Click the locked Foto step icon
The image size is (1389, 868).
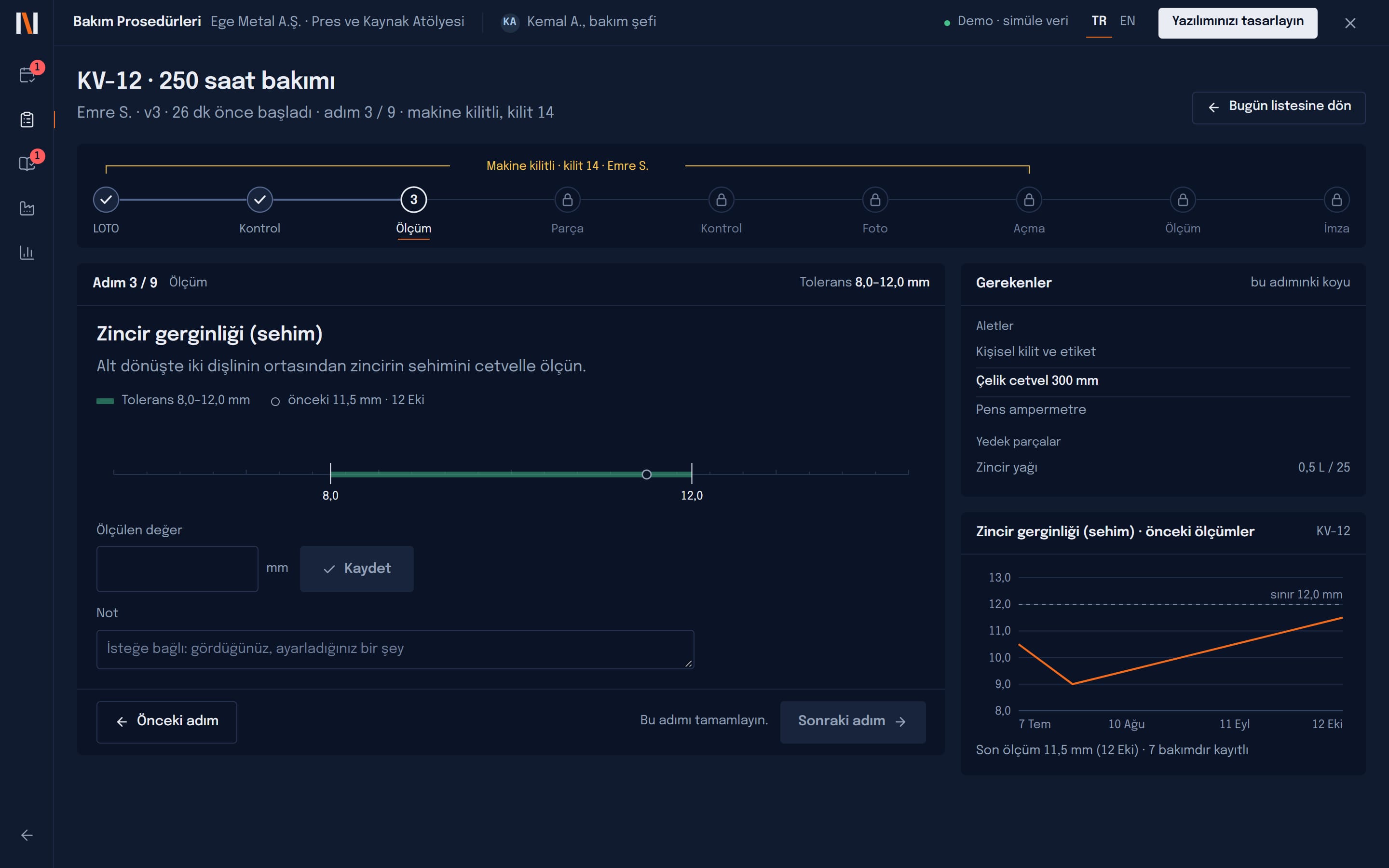tap(875, 200)
